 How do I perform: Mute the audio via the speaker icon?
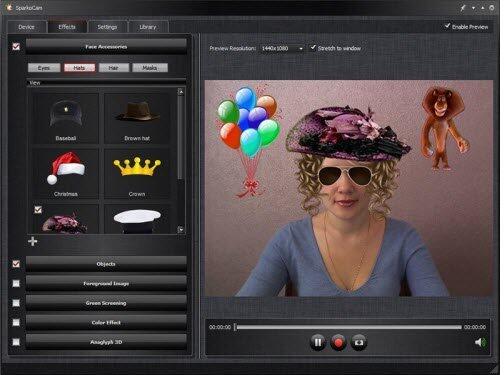tap(480, 342)
